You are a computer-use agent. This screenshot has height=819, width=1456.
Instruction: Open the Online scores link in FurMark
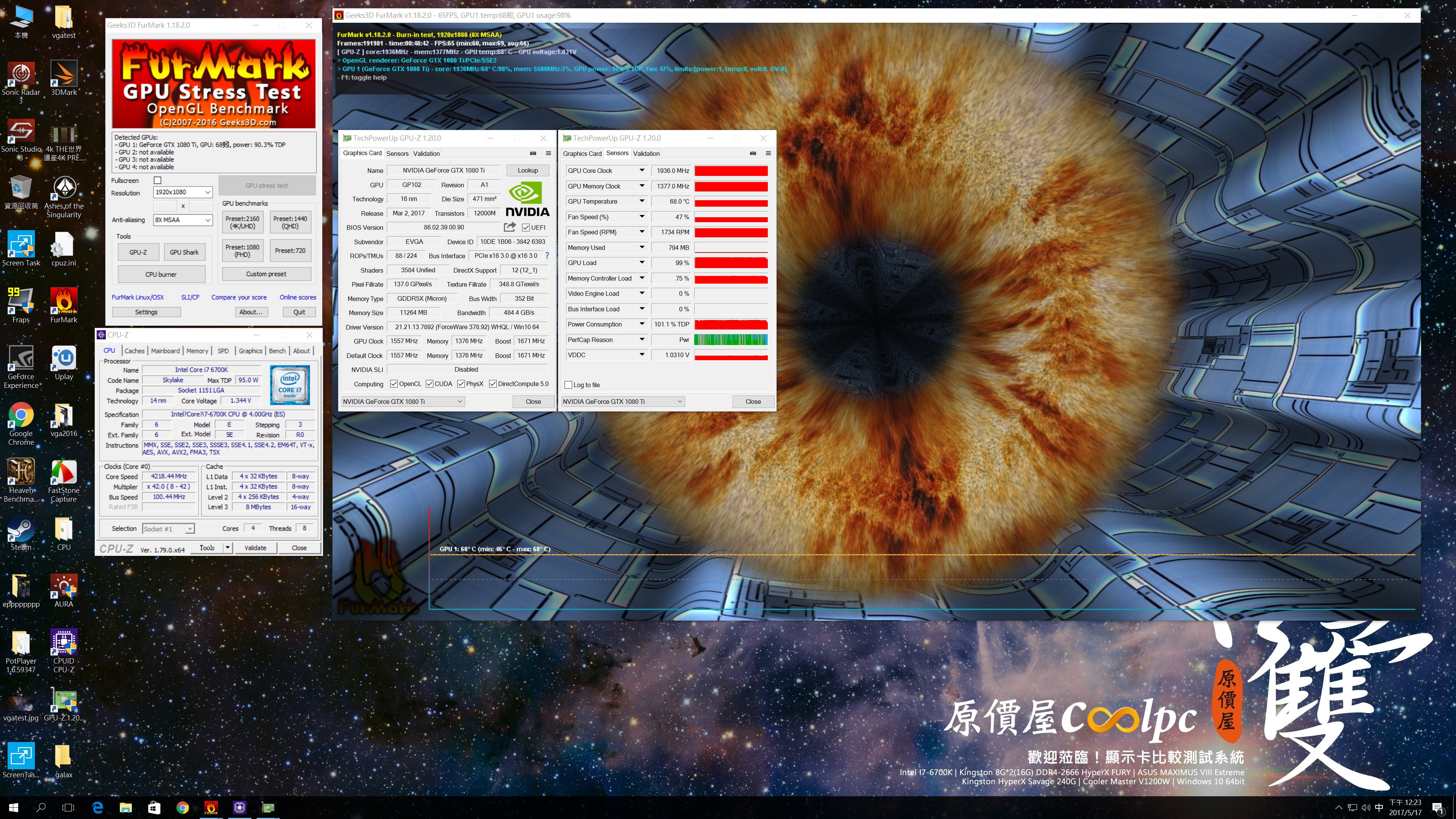tap(298, 297)
